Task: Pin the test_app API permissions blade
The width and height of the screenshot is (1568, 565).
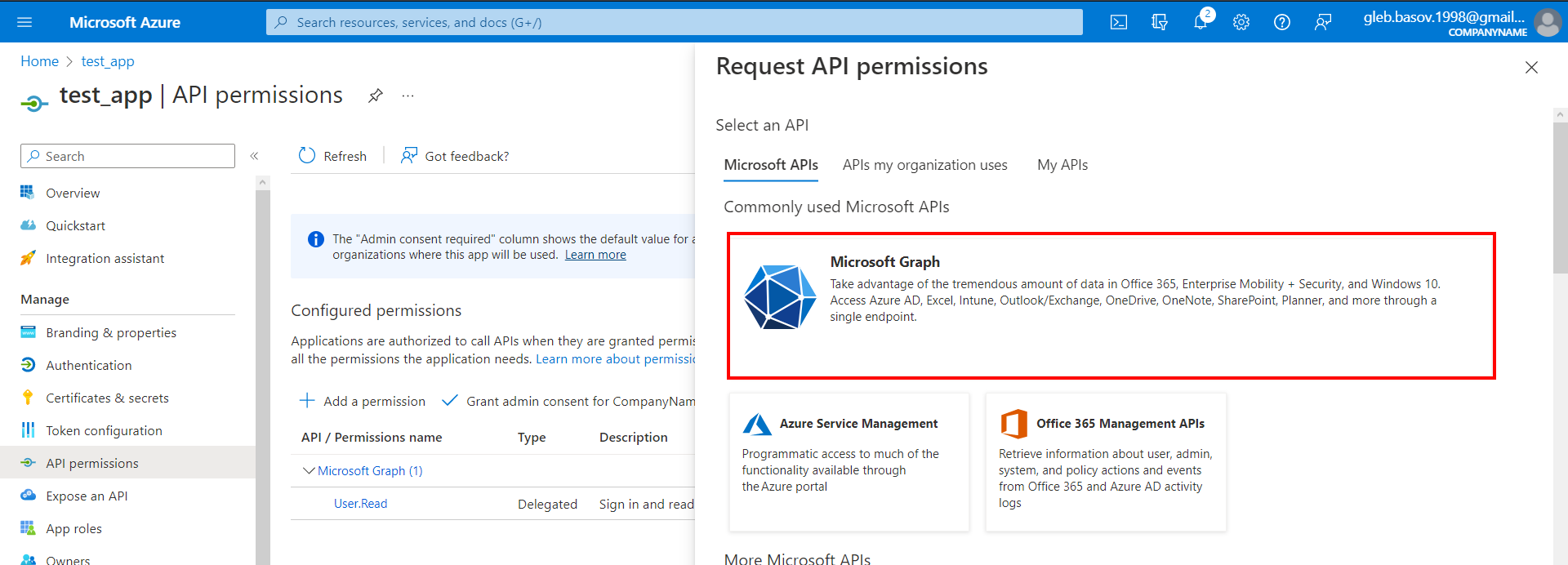Action: click(x=376, y=96)
